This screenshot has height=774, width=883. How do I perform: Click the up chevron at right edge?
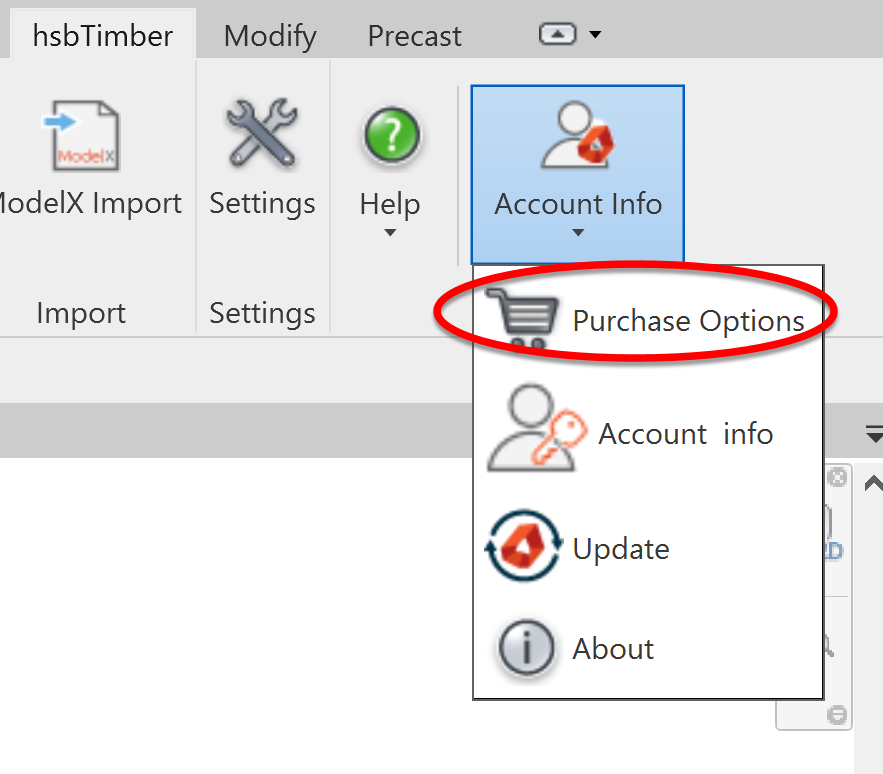point(873,483)
